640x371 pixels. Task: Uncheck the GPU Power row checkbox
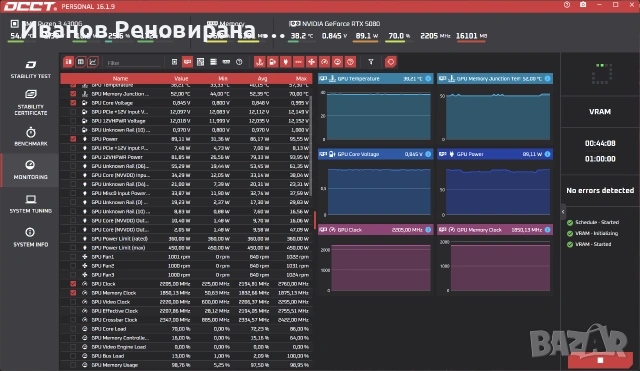coord(73,139)
